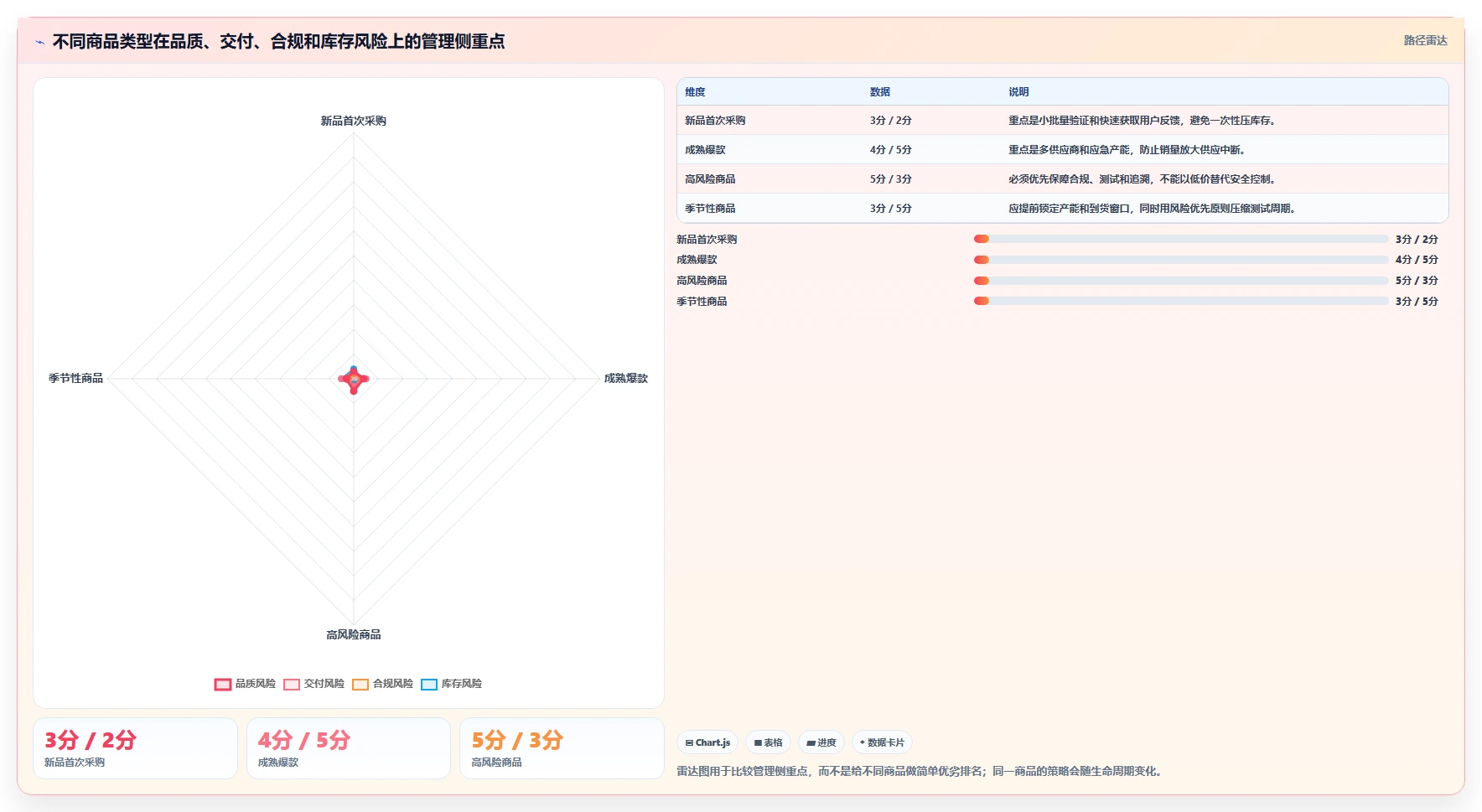Click the 成熟爆款 radar axis label
This screenshot has height=812, width=1482.
[x=626, y=378]
